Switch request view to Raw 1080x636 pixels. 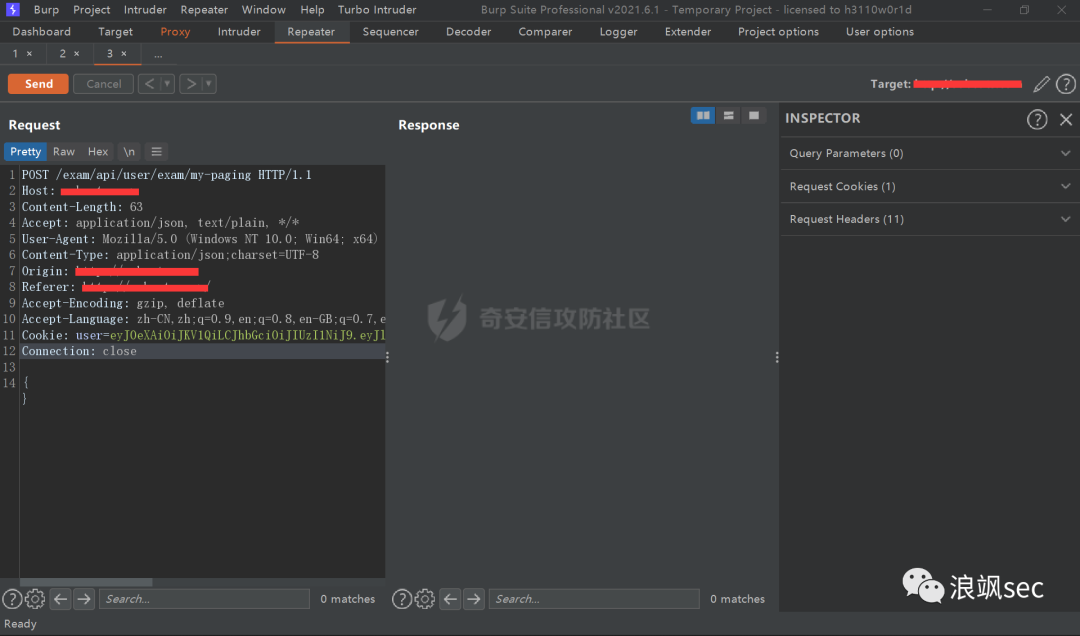[x=64, y=152]
